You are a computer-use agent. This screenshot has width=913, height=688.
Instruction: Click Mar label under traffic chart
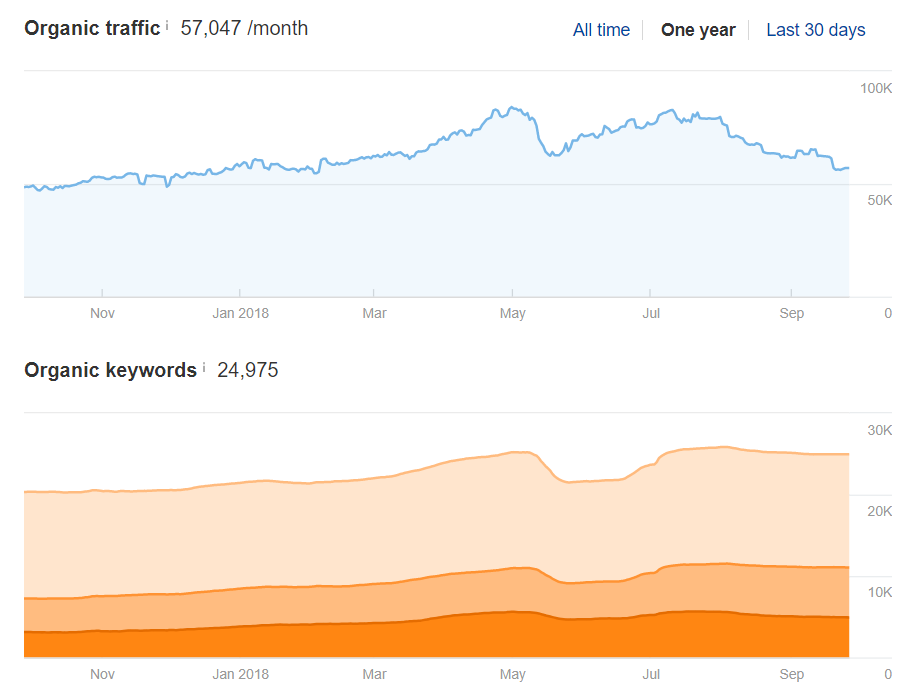point(374,313)
